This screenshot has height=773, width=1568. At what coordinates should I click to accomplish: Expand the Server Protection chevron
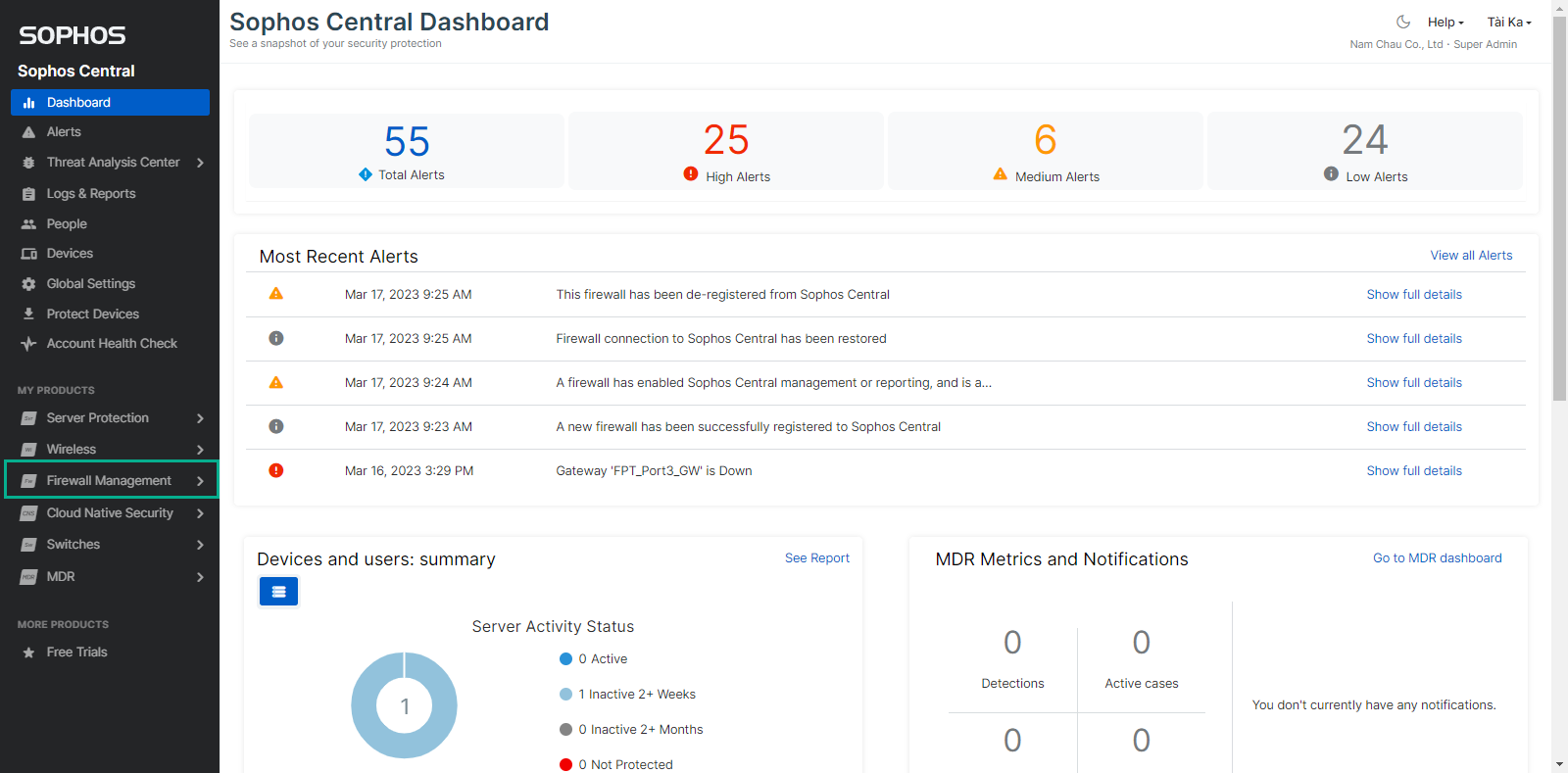pyautogui.click(x=200, y=418)
